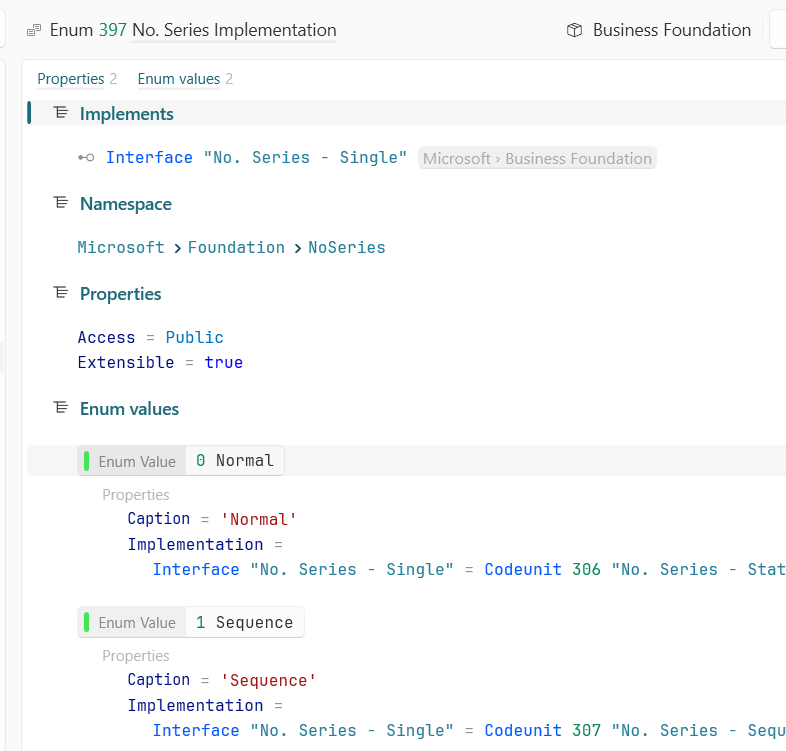Toggle the Properties section outline icon
The image size is (786, 751).
coord(61,293)
